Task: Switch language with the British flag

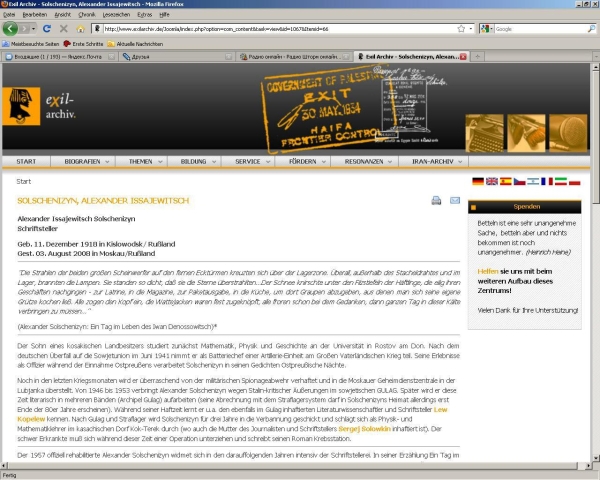Action: [x=492, y=181]
